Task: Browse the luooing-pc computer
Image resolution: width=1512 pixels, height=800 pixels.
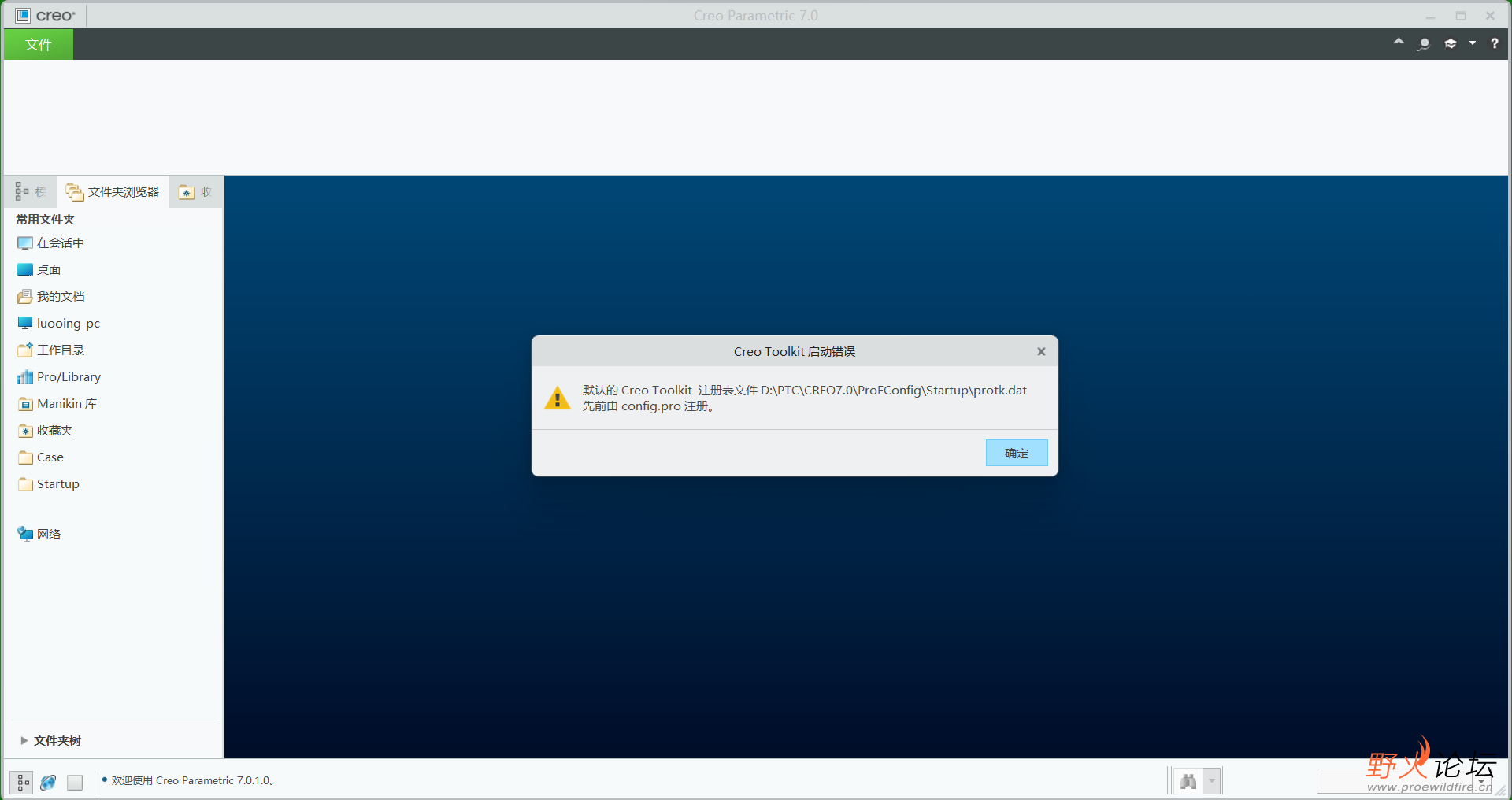Action: [59, 324]
